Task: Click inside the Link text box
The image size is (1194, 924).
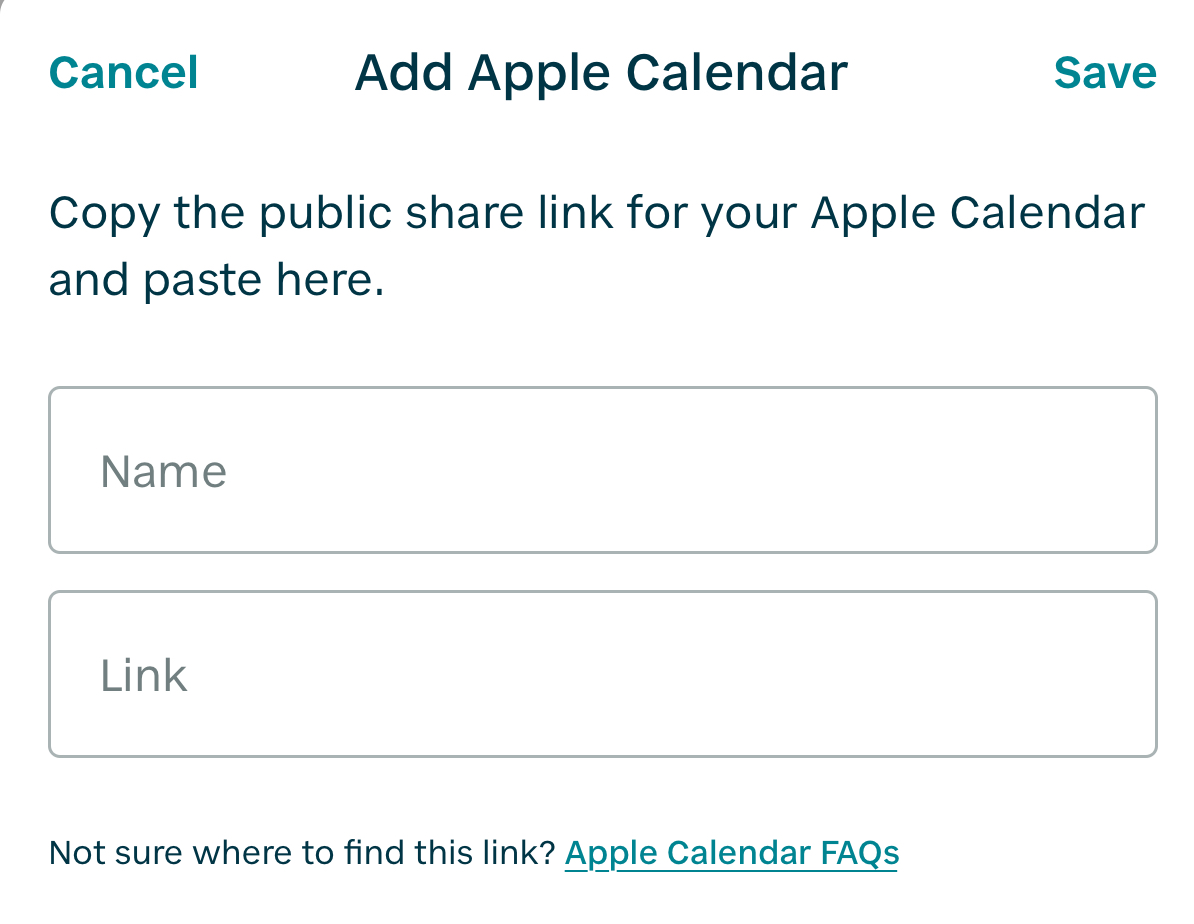Action: coord(602,674)
